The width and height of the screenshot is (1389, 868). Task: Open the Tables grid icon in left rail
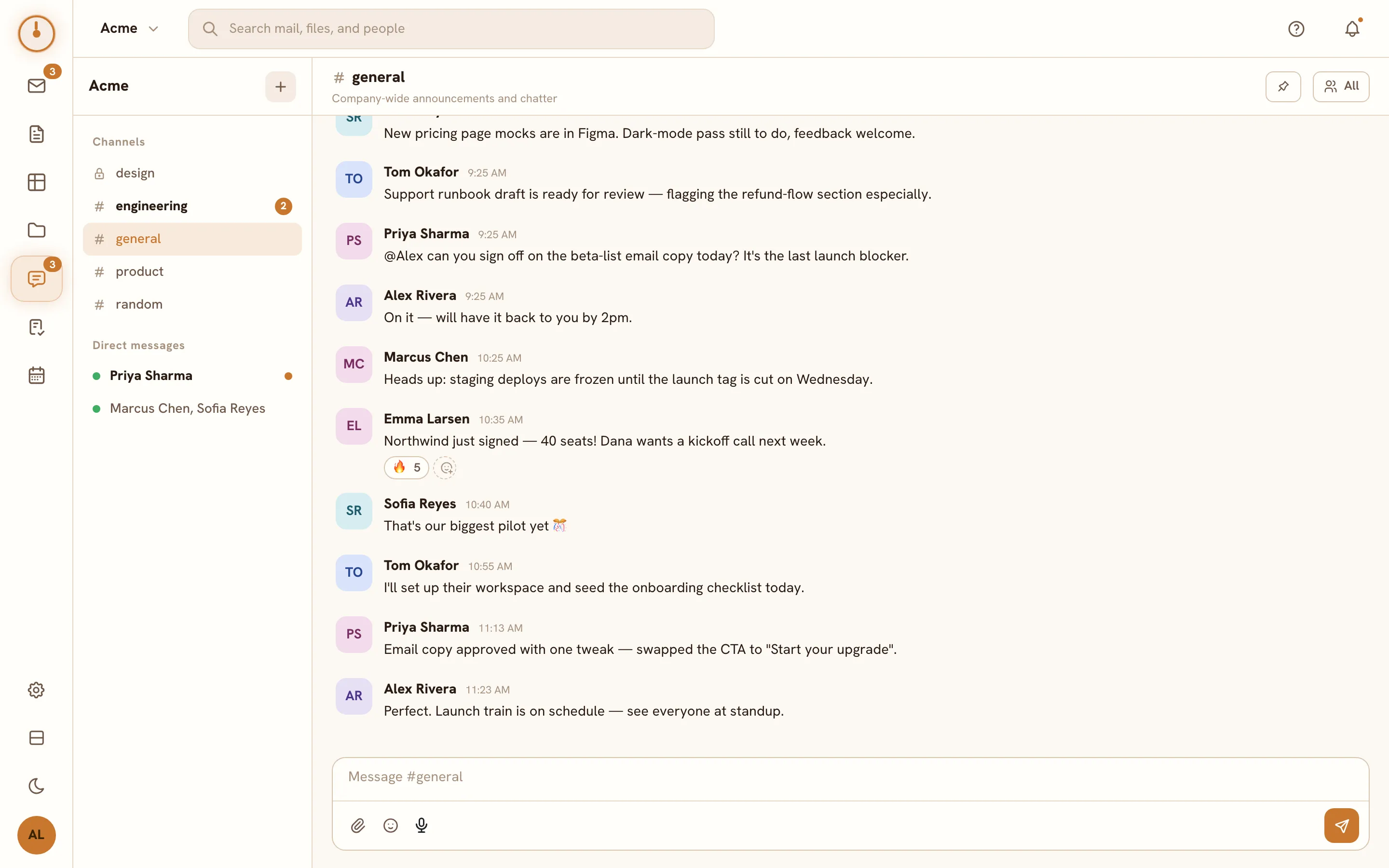[36, 183]
